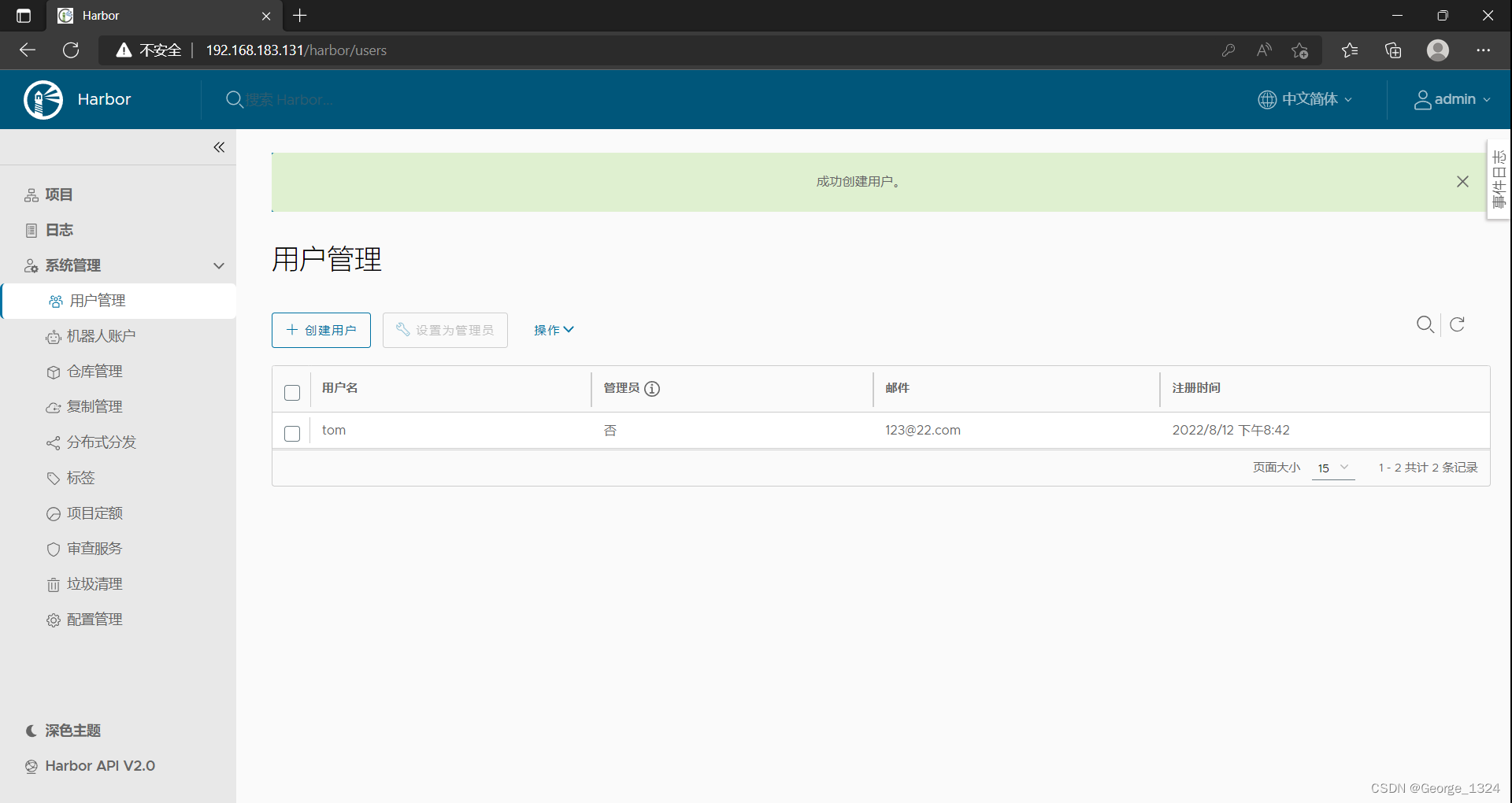Collapse the sidebar with double-chevron icon

[x=219, y=147]
